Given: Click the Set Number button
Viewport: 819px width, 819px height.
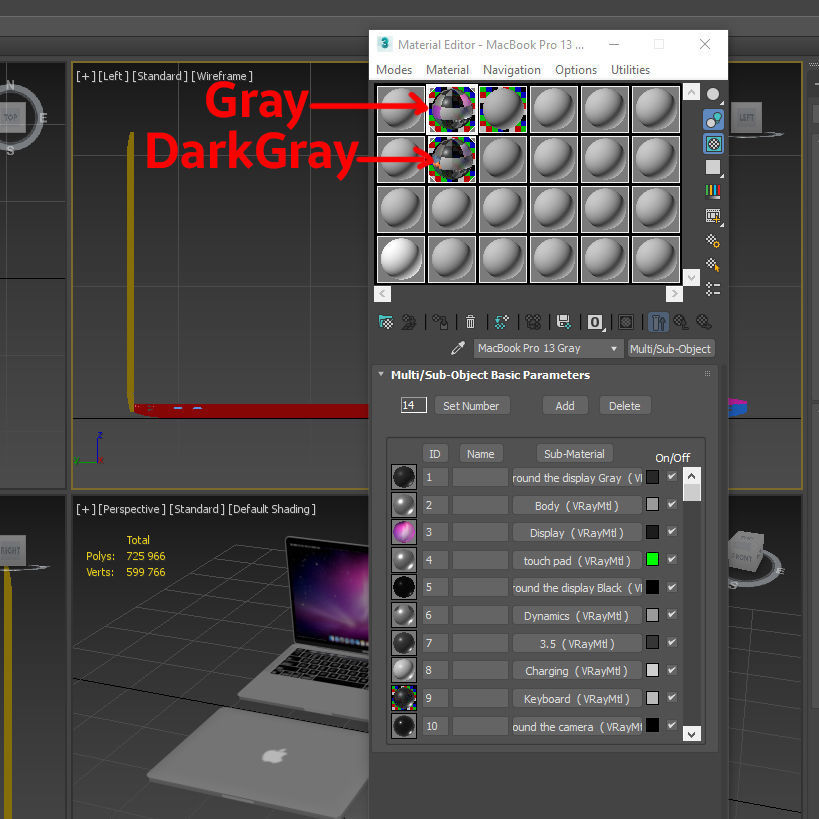Looking at the screenshot, I should [x=471, y=405].
